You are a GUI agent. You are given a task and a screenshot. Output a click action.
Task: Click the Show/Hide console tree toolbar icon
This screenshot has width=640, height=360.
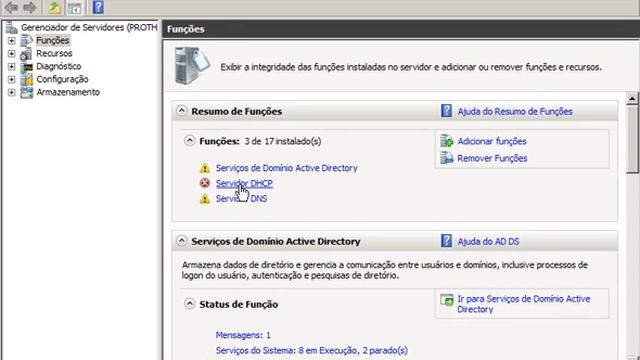click(74, 7)
